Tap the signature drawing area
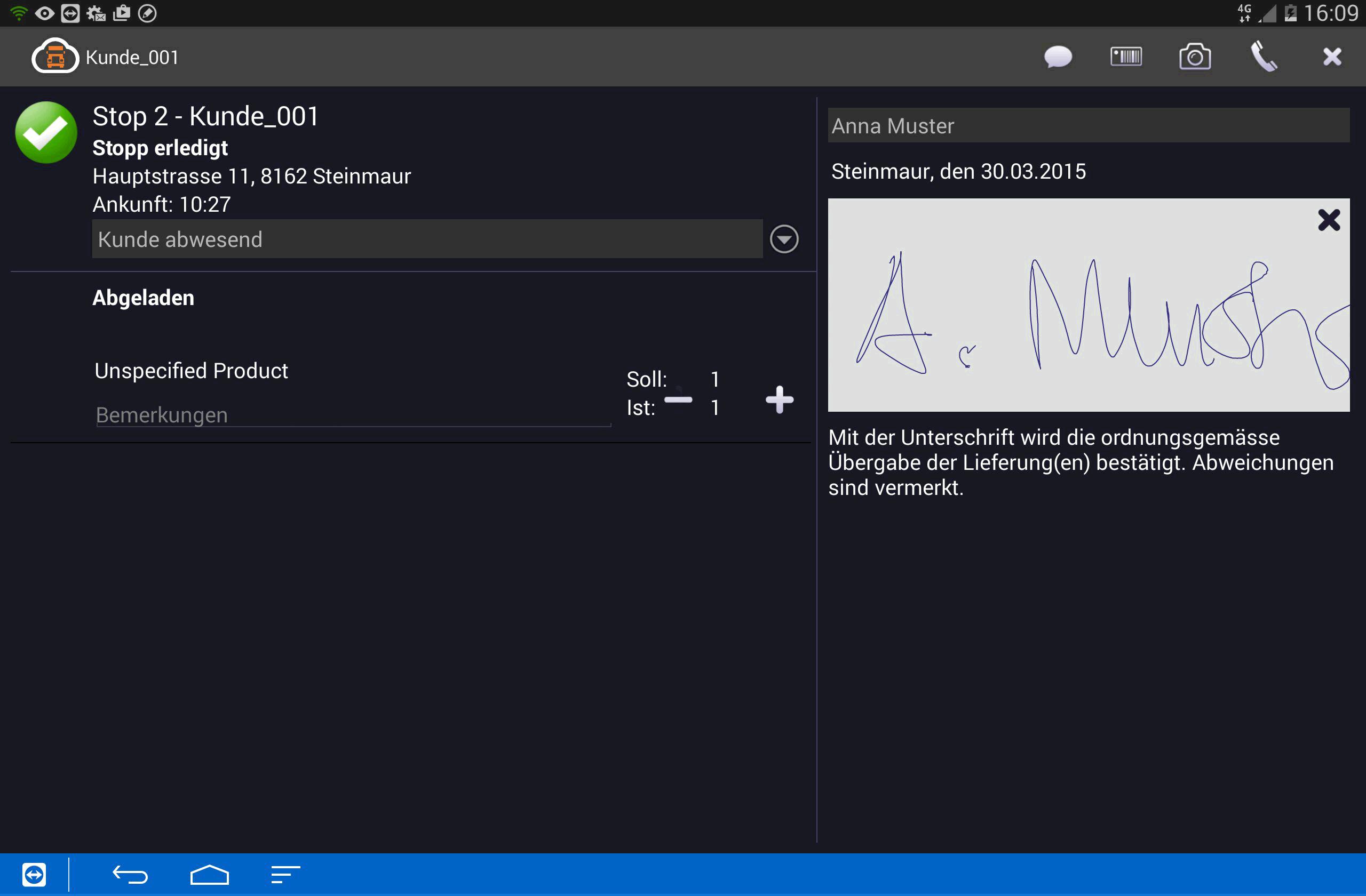The height and width of the screenshot is (896, 1366). click(1087, 321)
